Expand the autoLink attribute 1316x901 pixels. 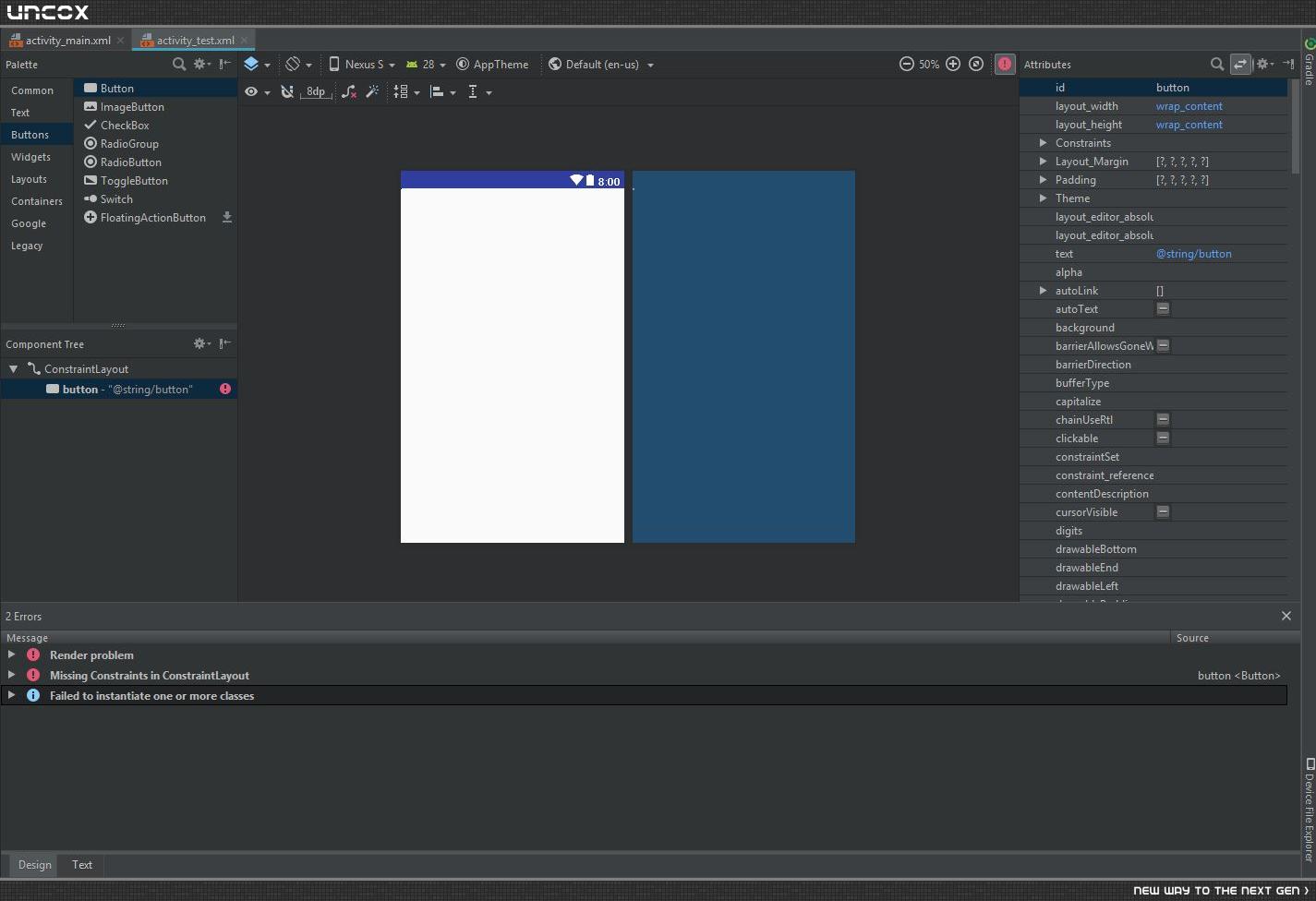[1043, 291]
